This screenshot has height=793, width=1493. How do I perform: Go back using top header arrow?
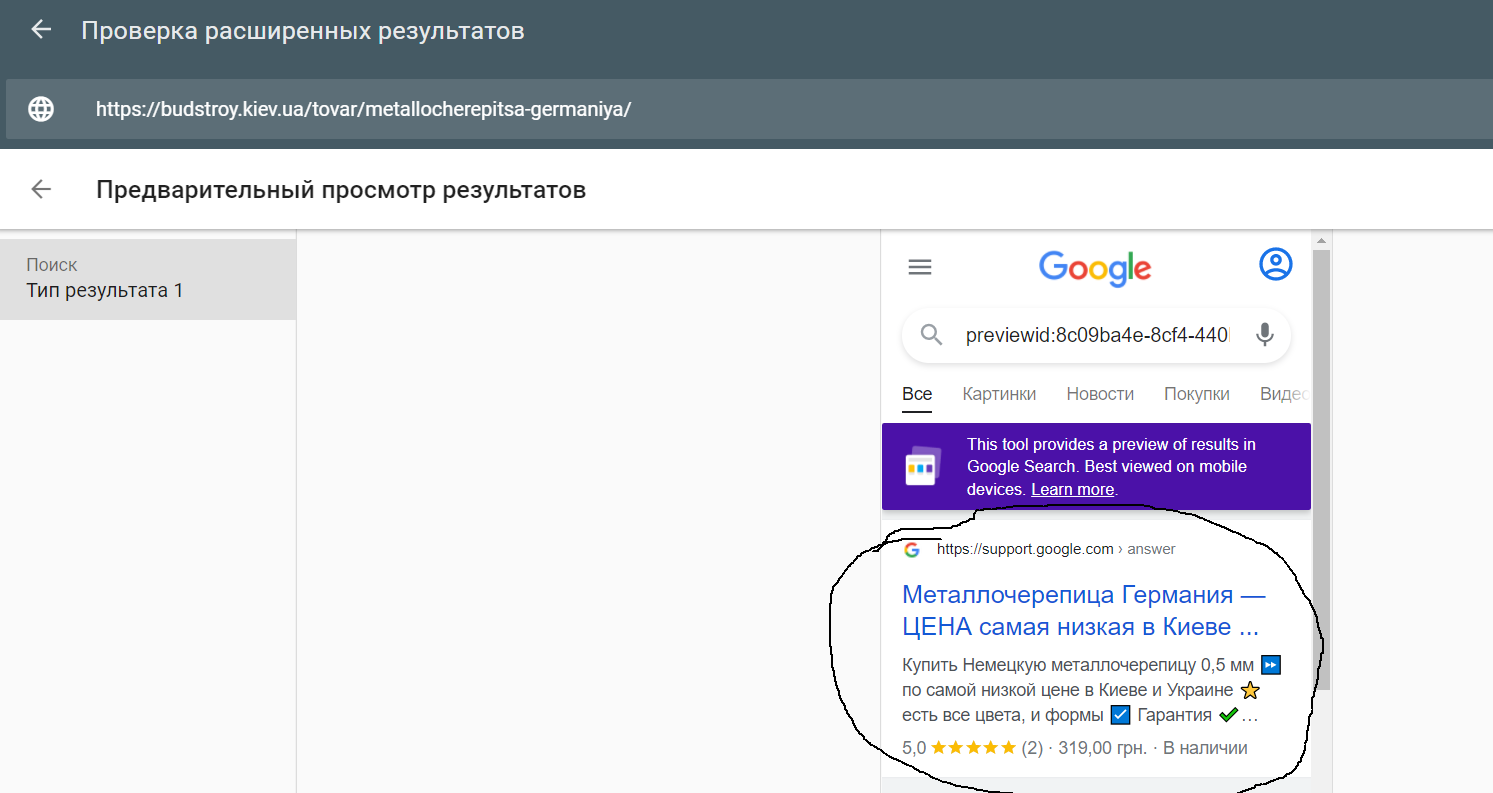41,30
